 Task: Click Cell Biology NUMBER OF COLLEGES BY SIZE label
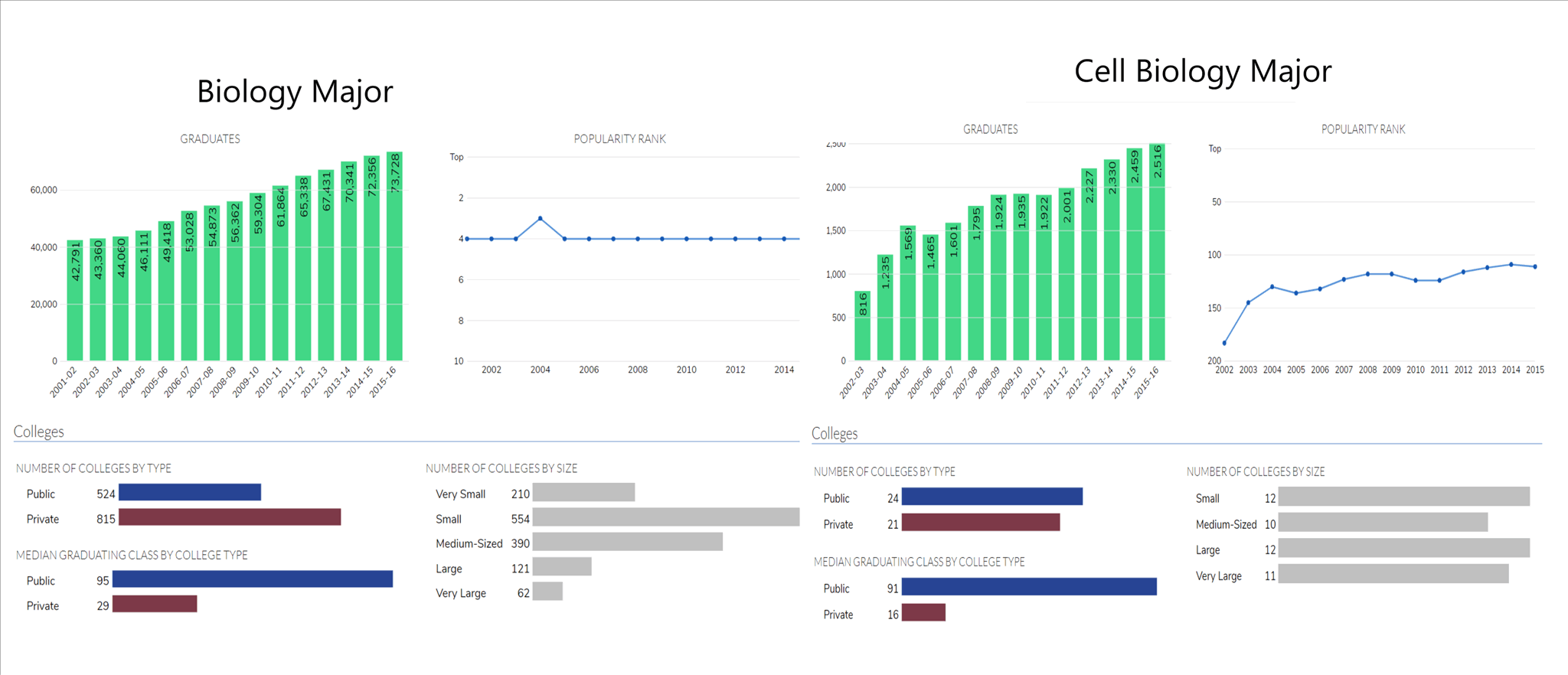[x=1256, y=472]
